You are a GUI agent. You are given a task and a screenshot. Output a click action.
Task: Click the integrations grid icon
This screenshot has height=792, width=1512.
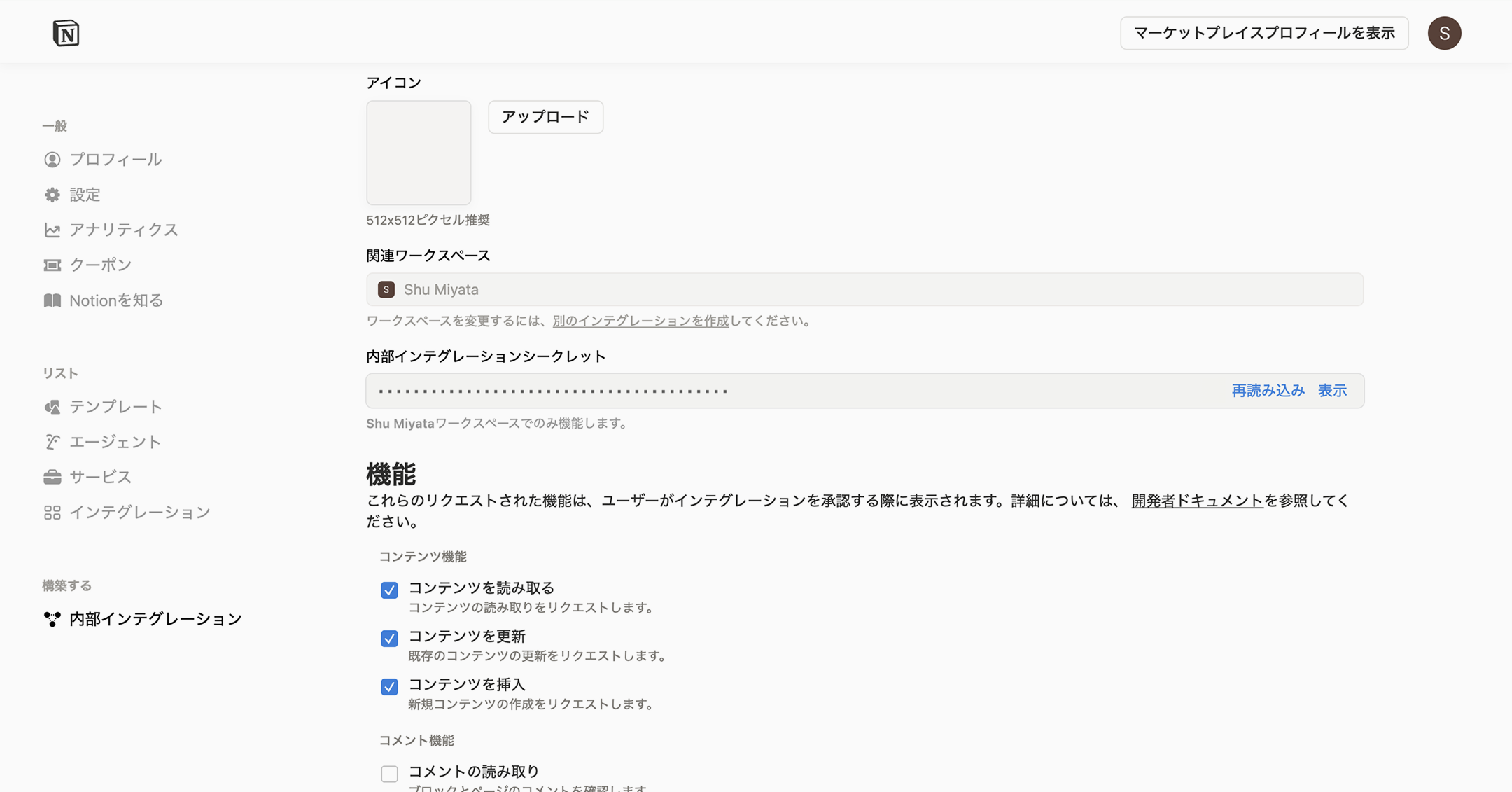pos(52,513)
